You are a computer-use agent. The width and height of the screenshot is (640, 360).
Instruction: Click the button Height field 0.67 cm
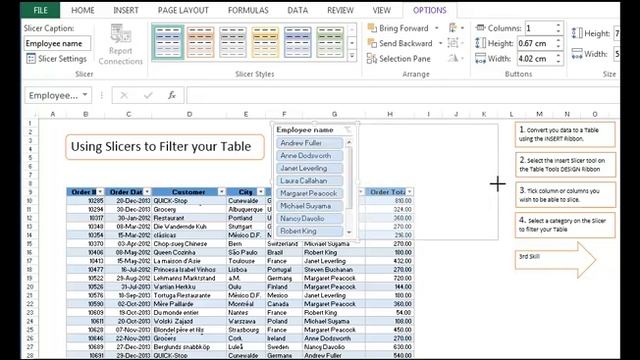click(535, 43)
